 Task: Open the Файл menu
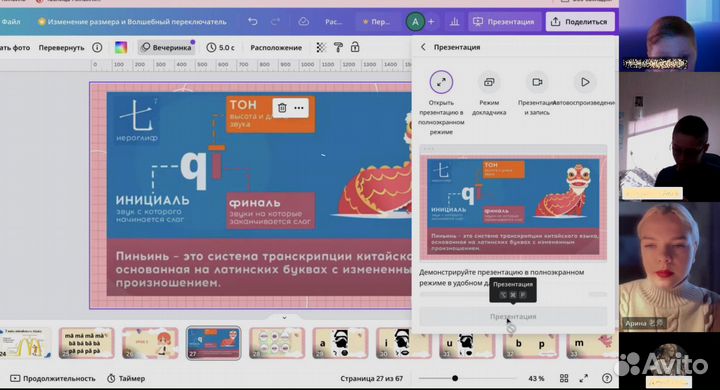click(x=11, y=22)
